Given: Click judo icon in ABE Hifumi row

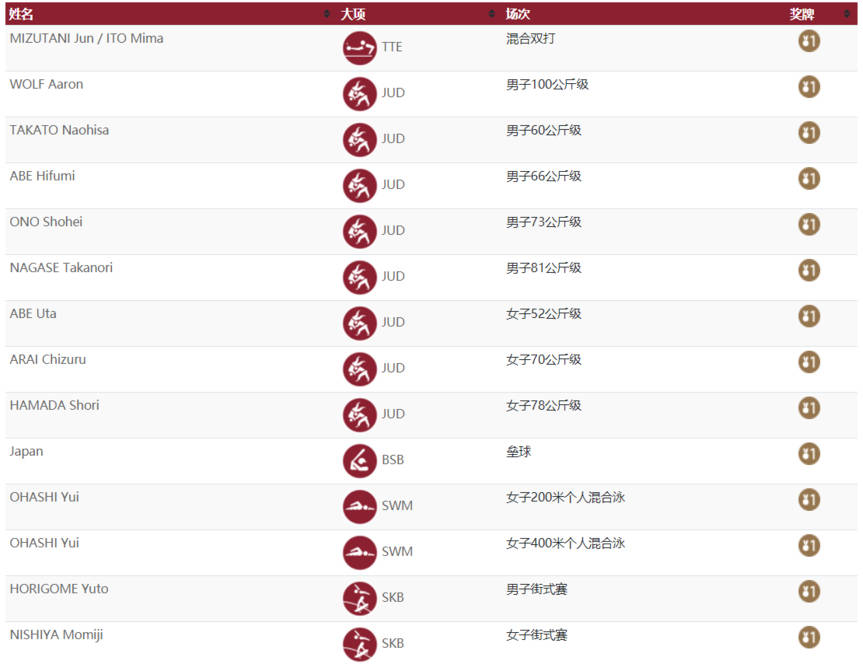Looking at the screenshot, I should [x=359, y=185].
